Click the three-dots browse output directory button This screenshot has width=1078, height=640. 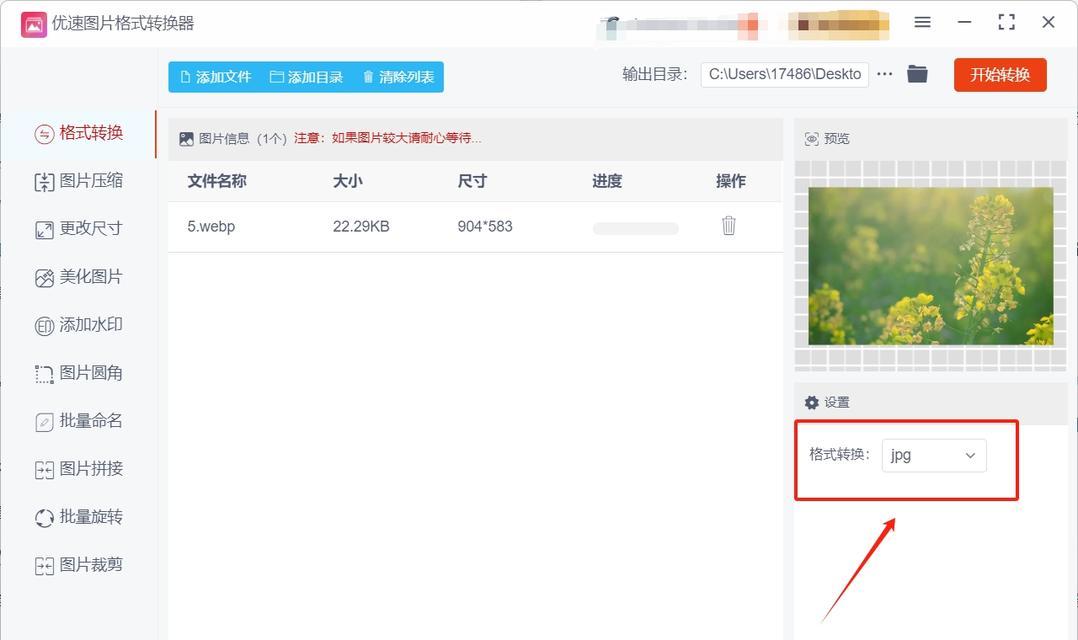(885, 74)
